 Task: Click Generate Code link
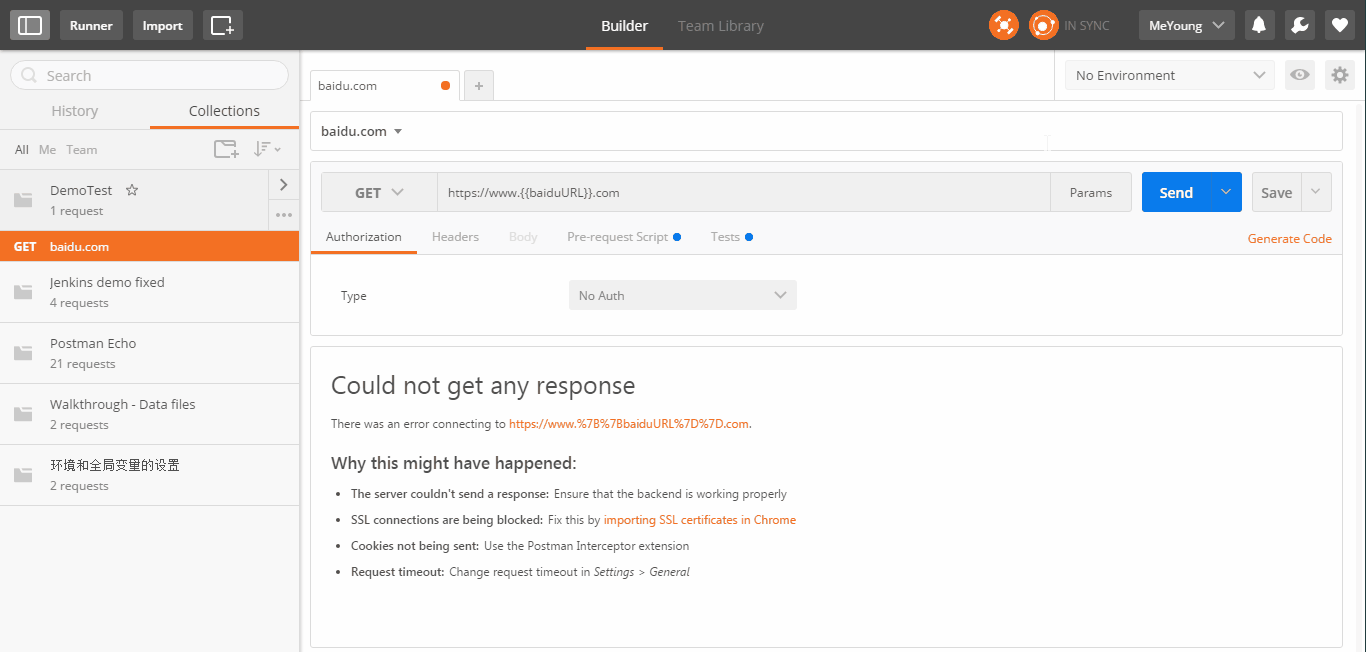(x=1289, y=238)
